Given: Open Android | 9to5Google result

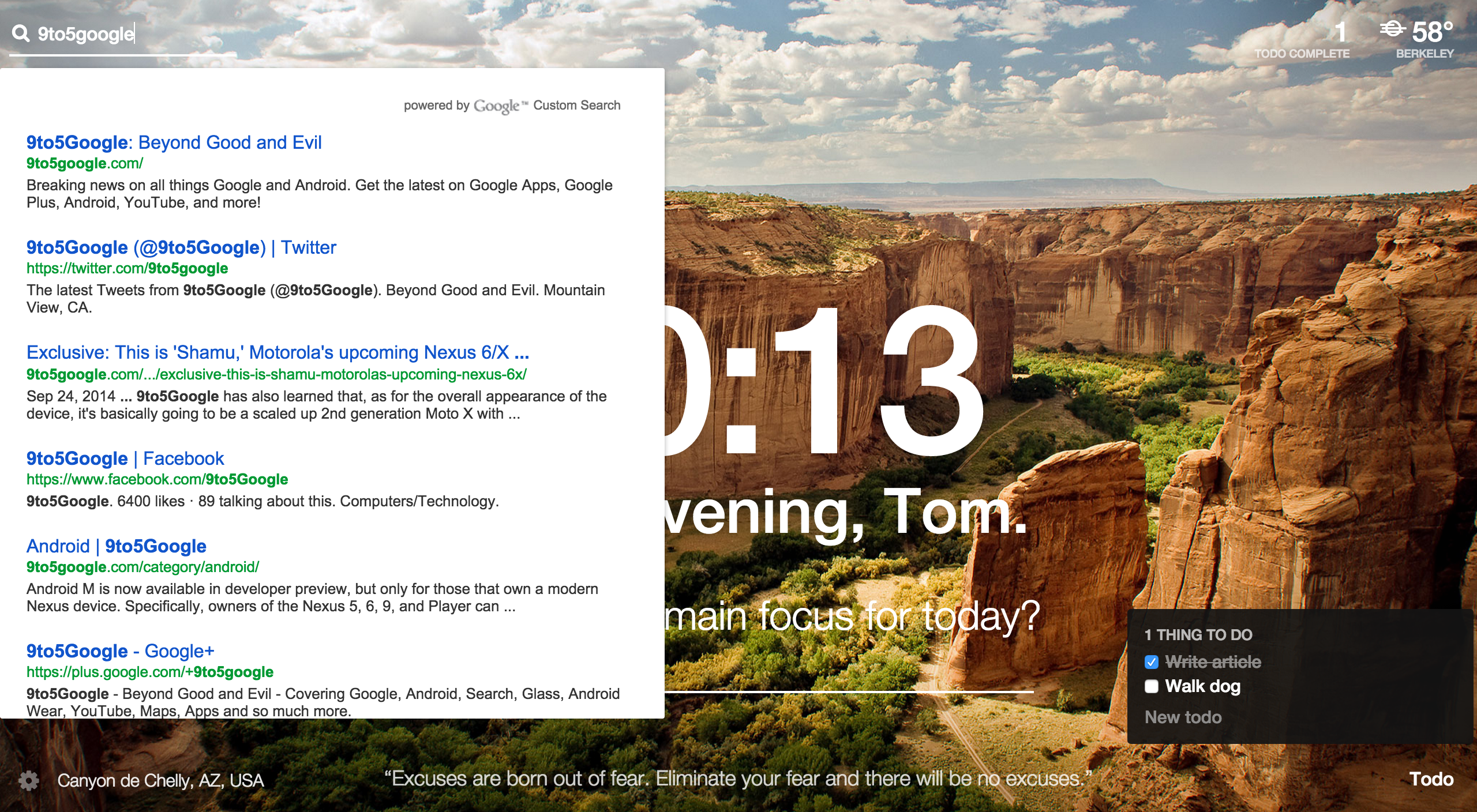Looking at the screenshot, I should pos(117,546).
